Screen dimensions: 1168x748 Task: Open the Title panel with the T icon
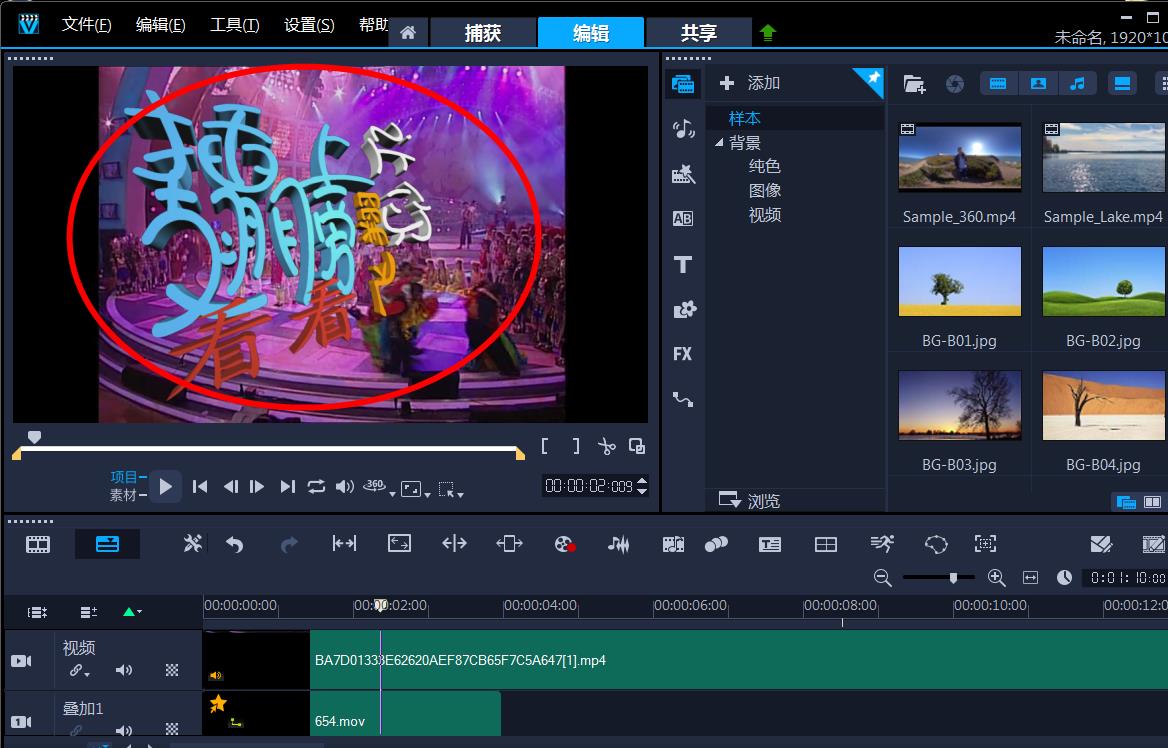point(682,264)
